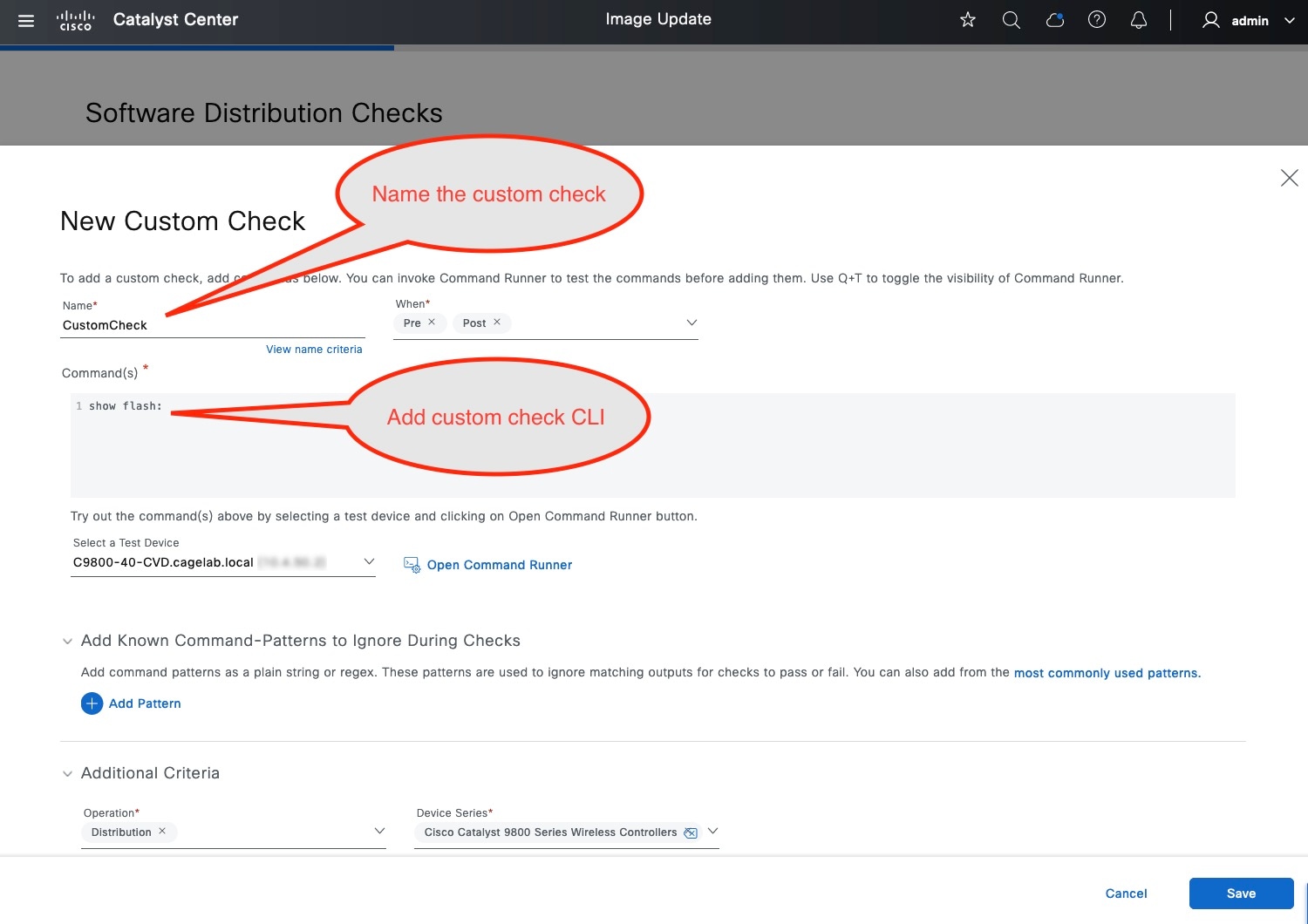The image size is (1308, 924).
Task: Open the search magnifier icon
Action: point(1012,20)
